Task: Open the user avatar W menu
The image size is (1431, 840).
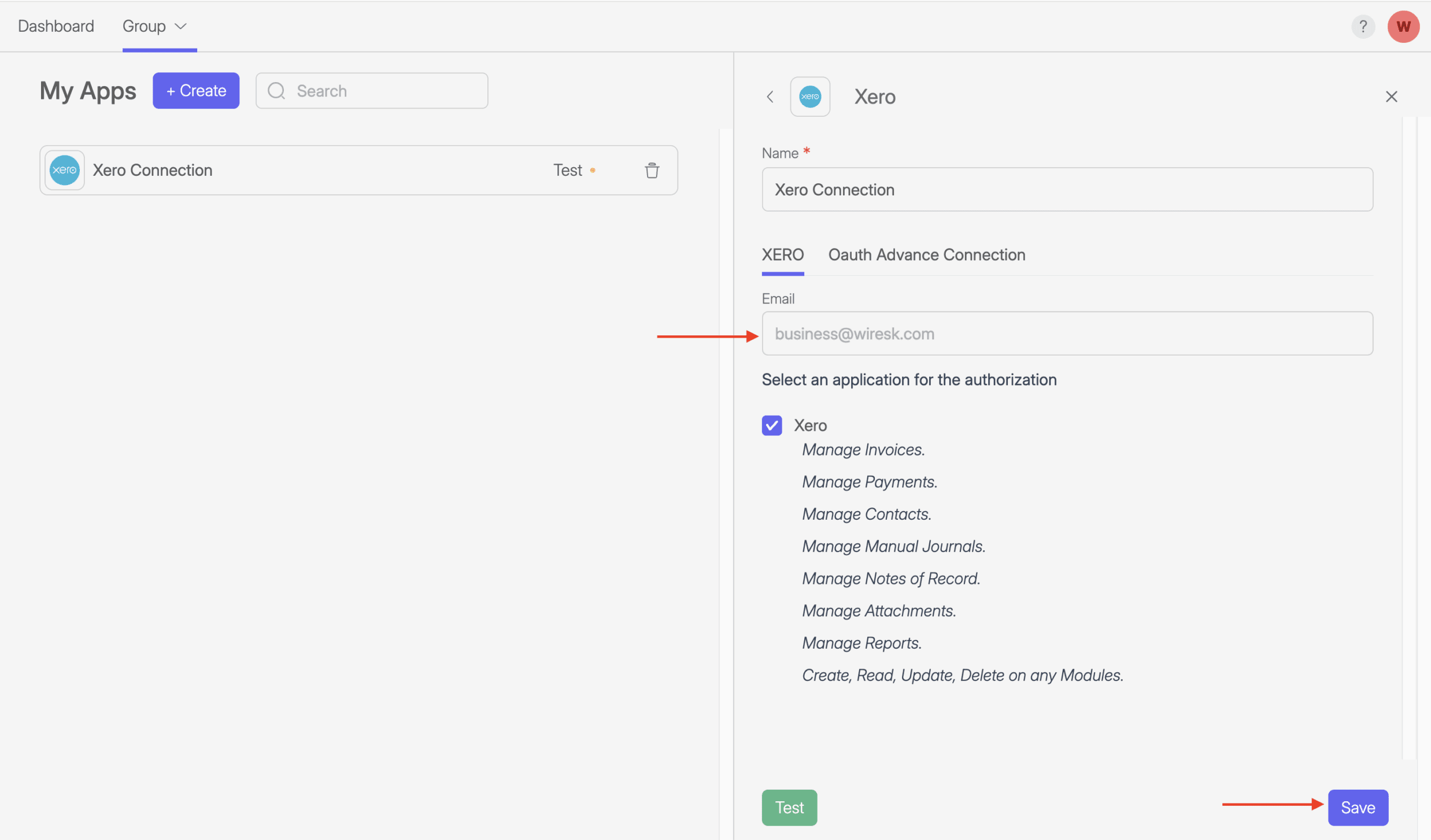Action: (x=1403, y=26)
